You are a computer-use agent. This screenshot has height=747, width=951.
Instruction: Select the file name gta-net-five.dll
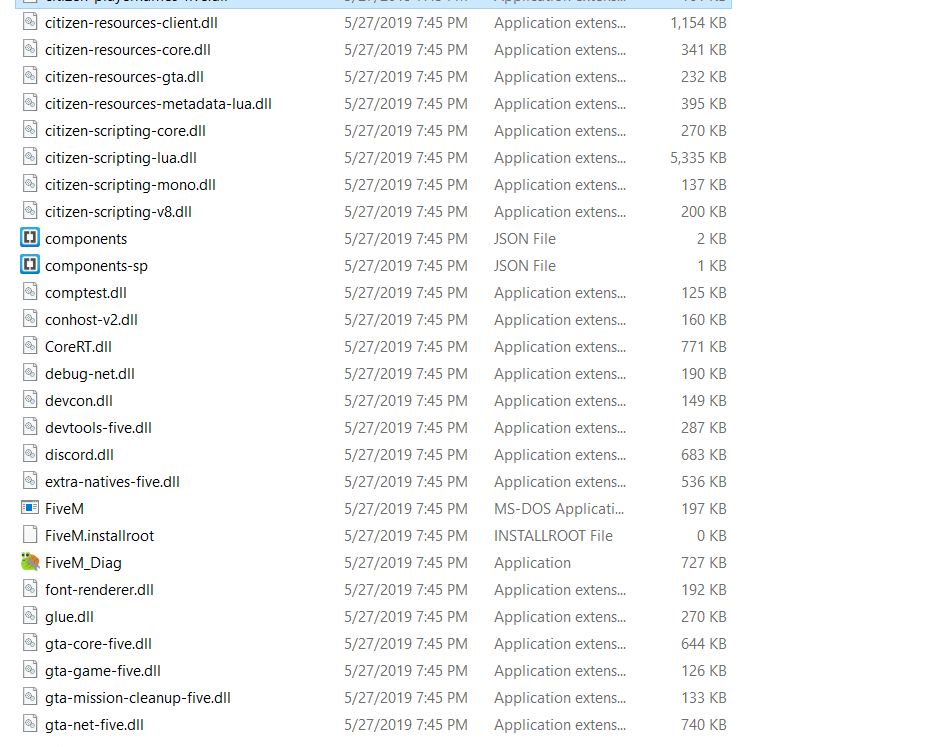95,725
